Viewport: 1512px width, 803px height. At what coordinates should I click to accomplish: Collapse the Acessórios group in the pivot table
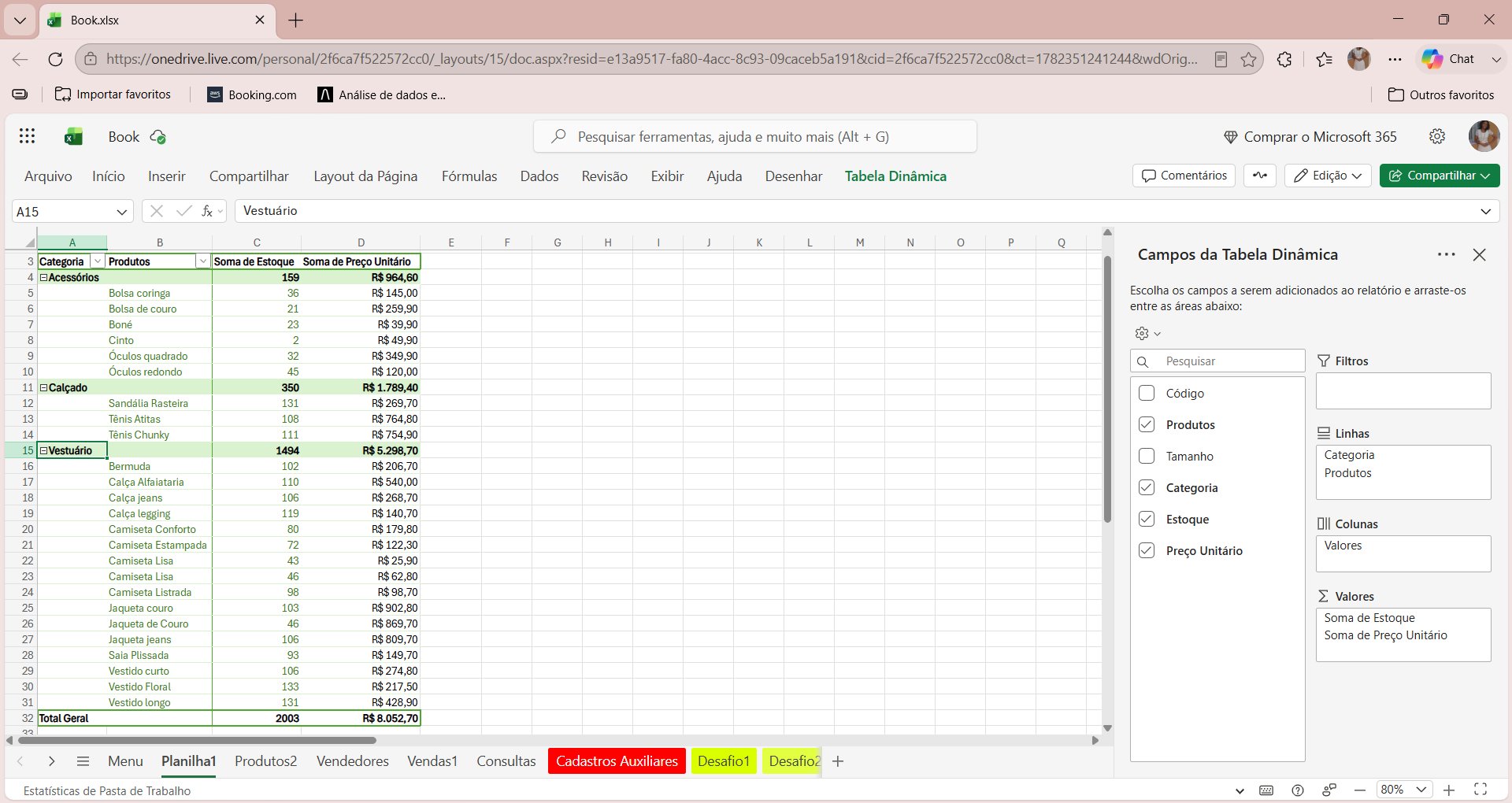44,277
